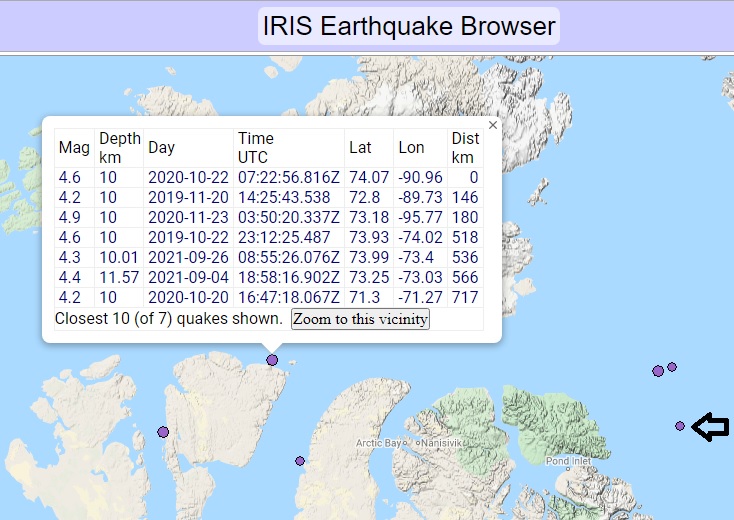Click the Time UTC column header
Screen dimensions: 734x520
(x=289, y=148)
